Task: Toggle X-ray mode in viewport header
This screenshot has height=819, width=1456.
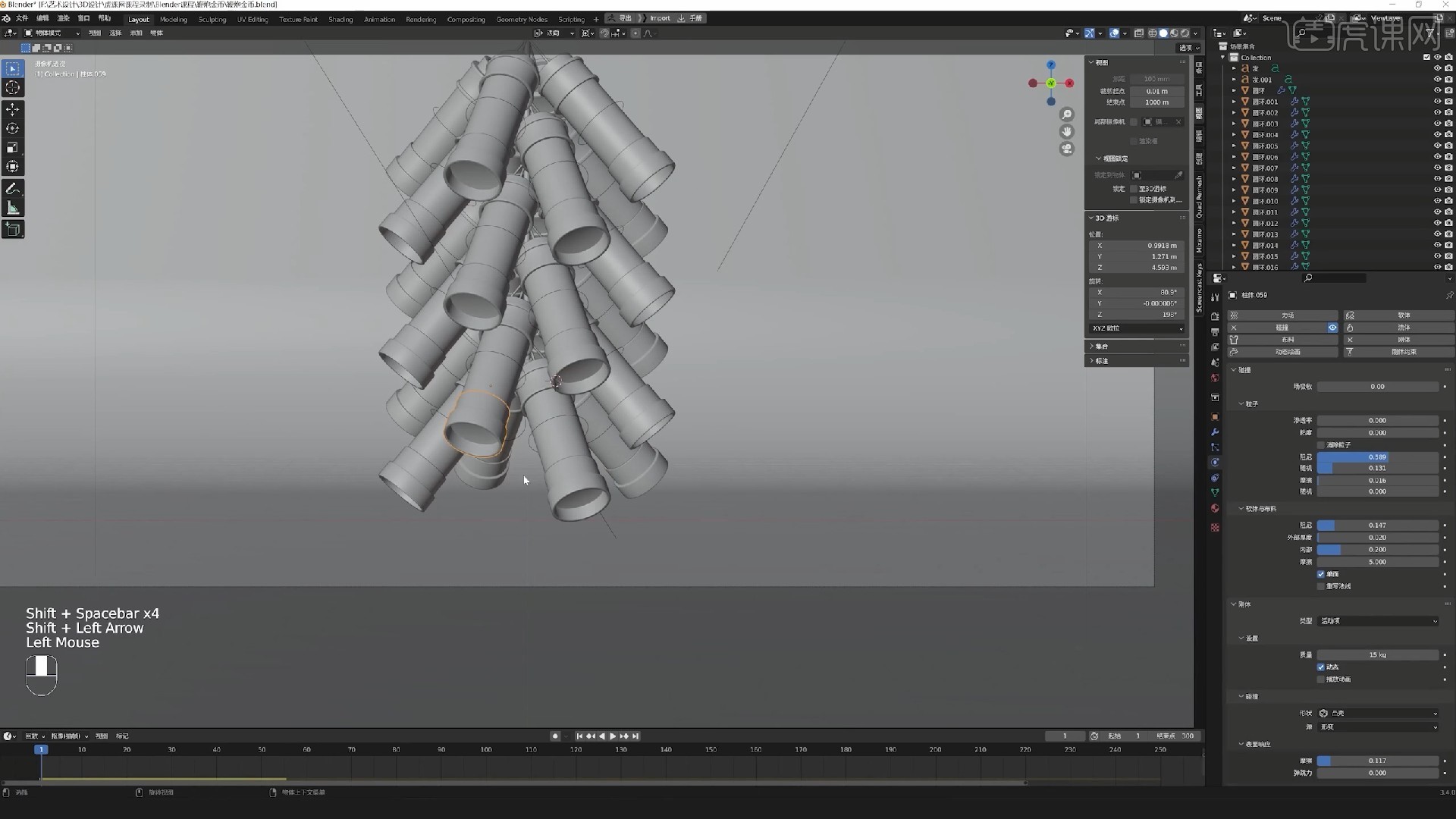Action: (x=1139, y=33)
